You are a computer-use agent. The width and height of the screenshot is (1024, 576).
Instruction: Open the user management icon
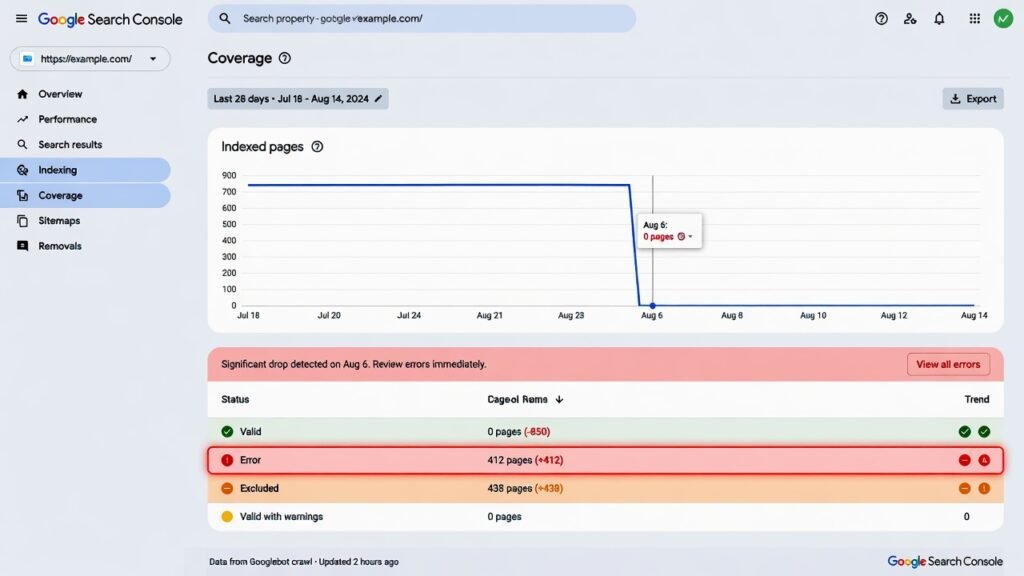910,18
